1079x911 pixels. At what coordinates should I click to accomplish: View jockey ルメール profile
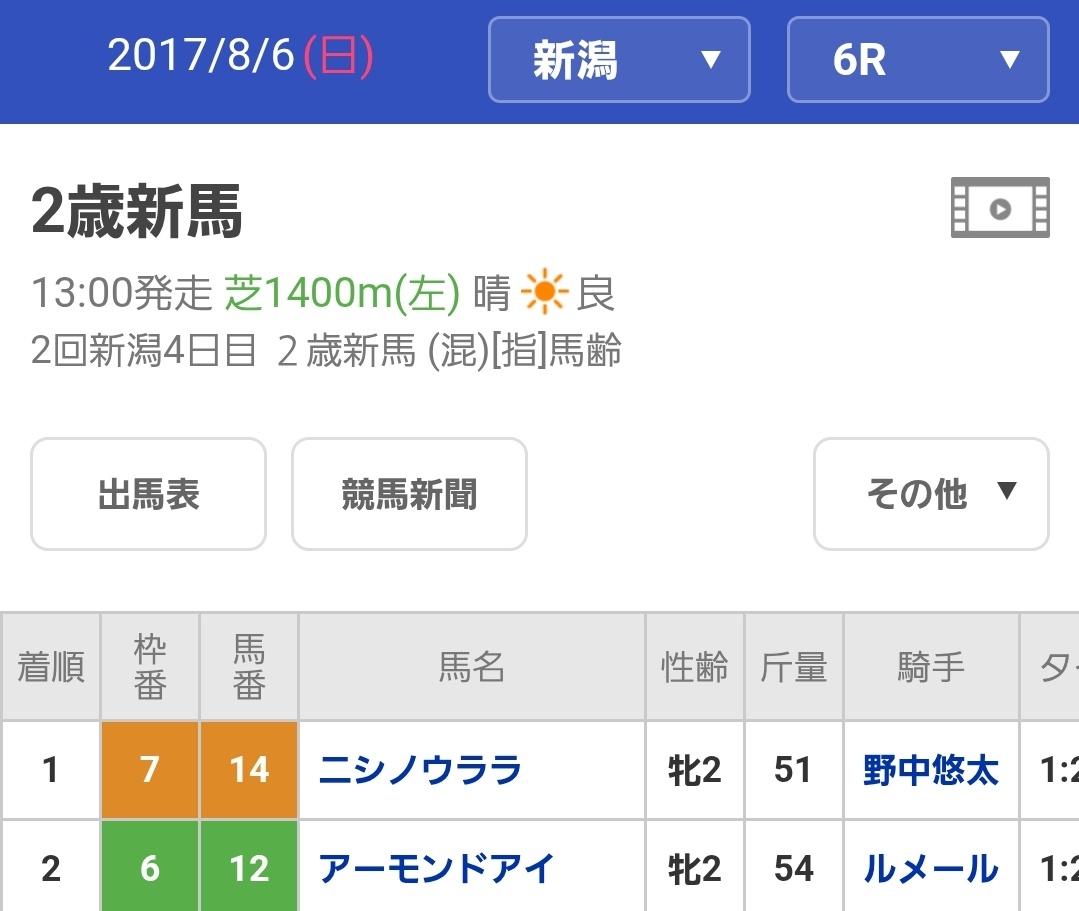[930, 868]
